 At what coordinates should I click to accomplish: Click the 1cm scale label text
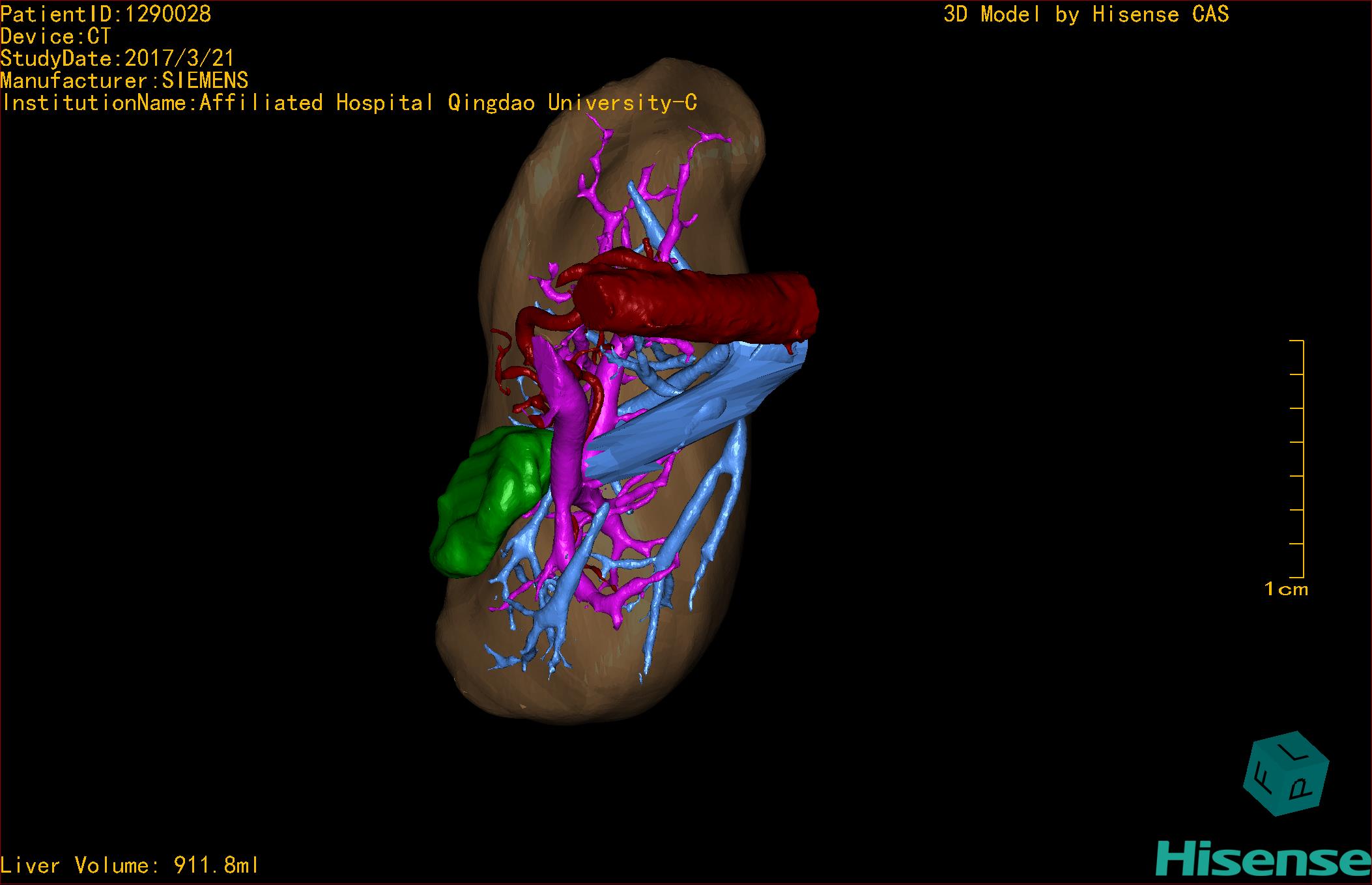coord(1286,589)
